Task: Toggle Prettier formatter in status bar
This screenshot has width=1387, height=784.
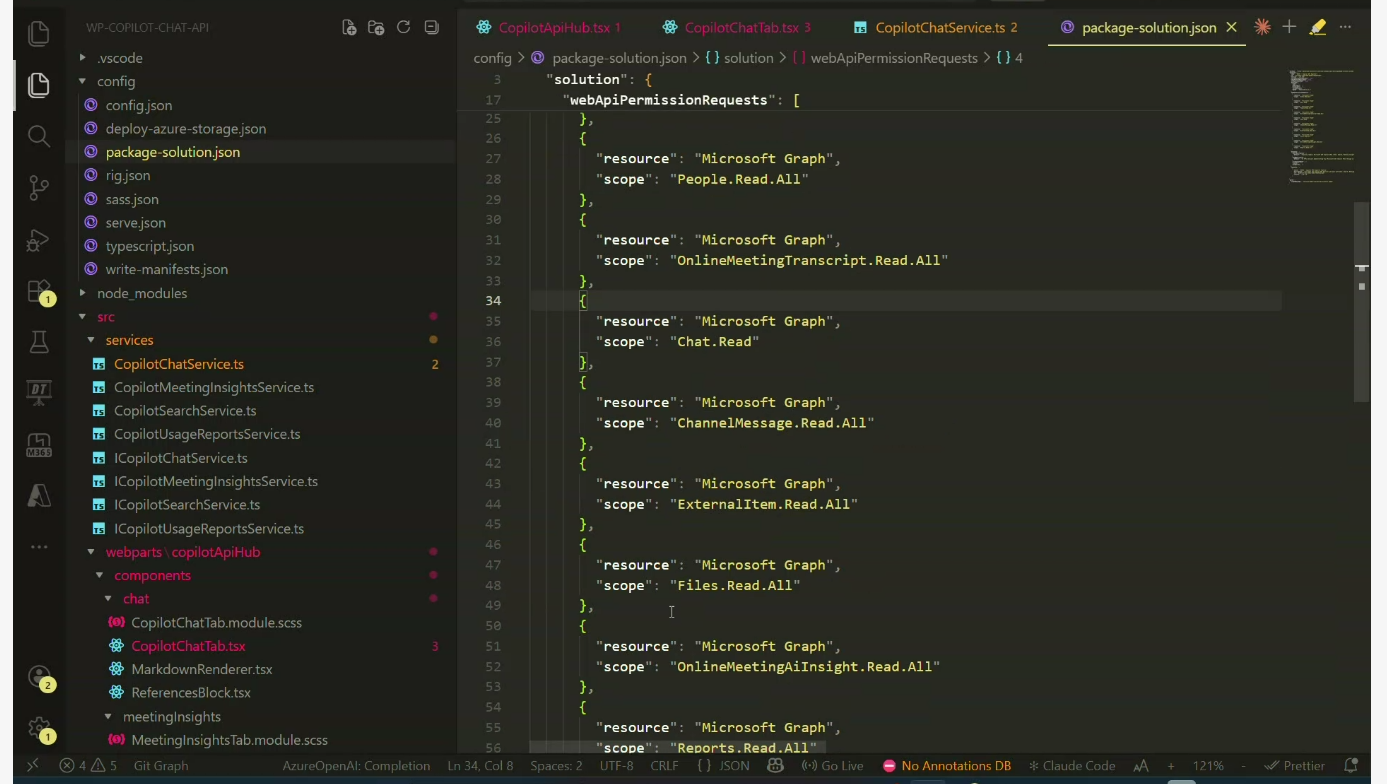Action: point(1295,766)
